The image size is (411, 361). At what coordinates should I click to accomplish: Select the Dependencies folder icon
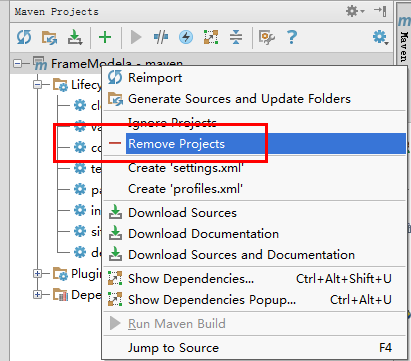[60, 295]
